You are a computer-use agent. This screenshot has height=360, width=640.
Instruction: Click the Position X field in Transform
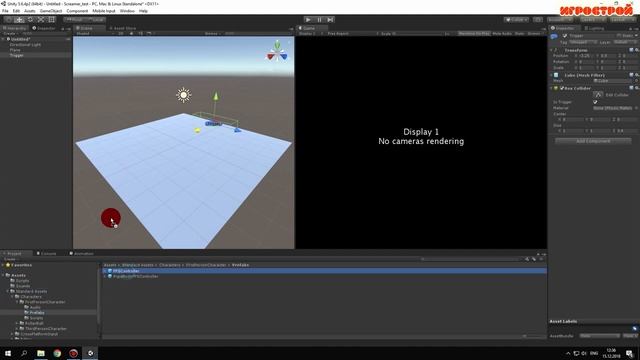[586, 56]
